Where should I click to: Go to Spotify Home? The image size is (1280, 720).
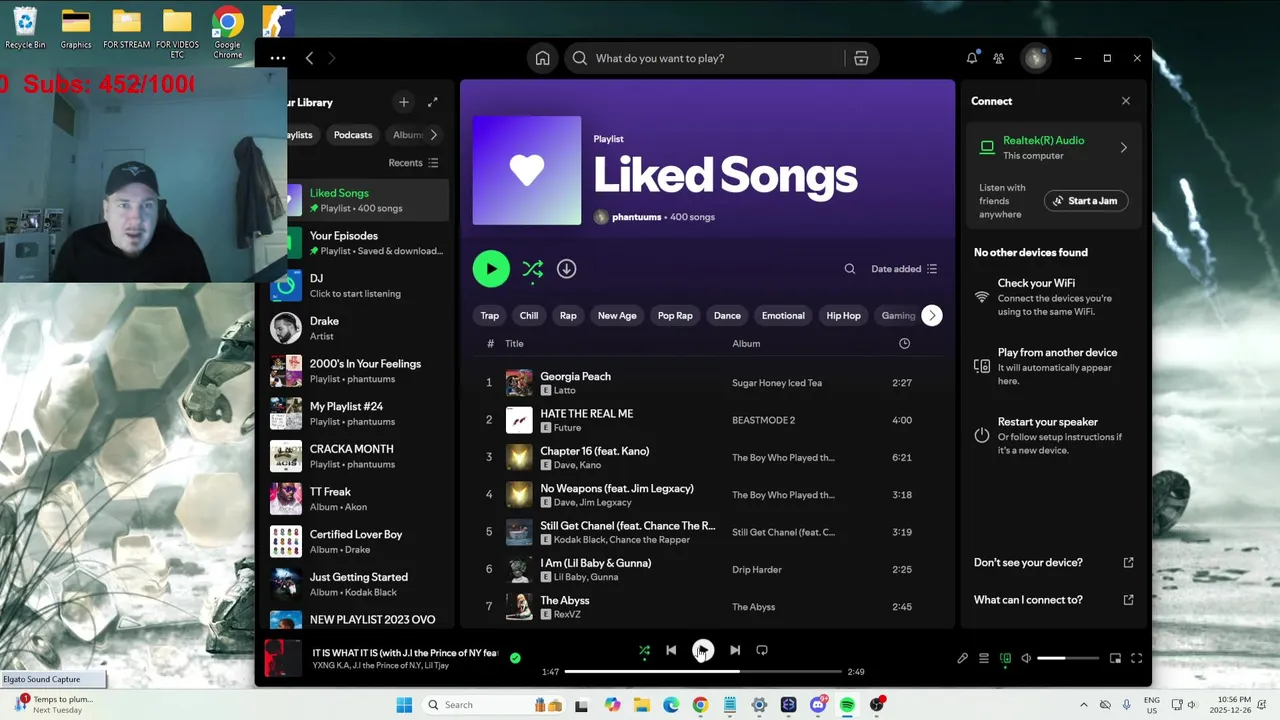click(542, 58)
